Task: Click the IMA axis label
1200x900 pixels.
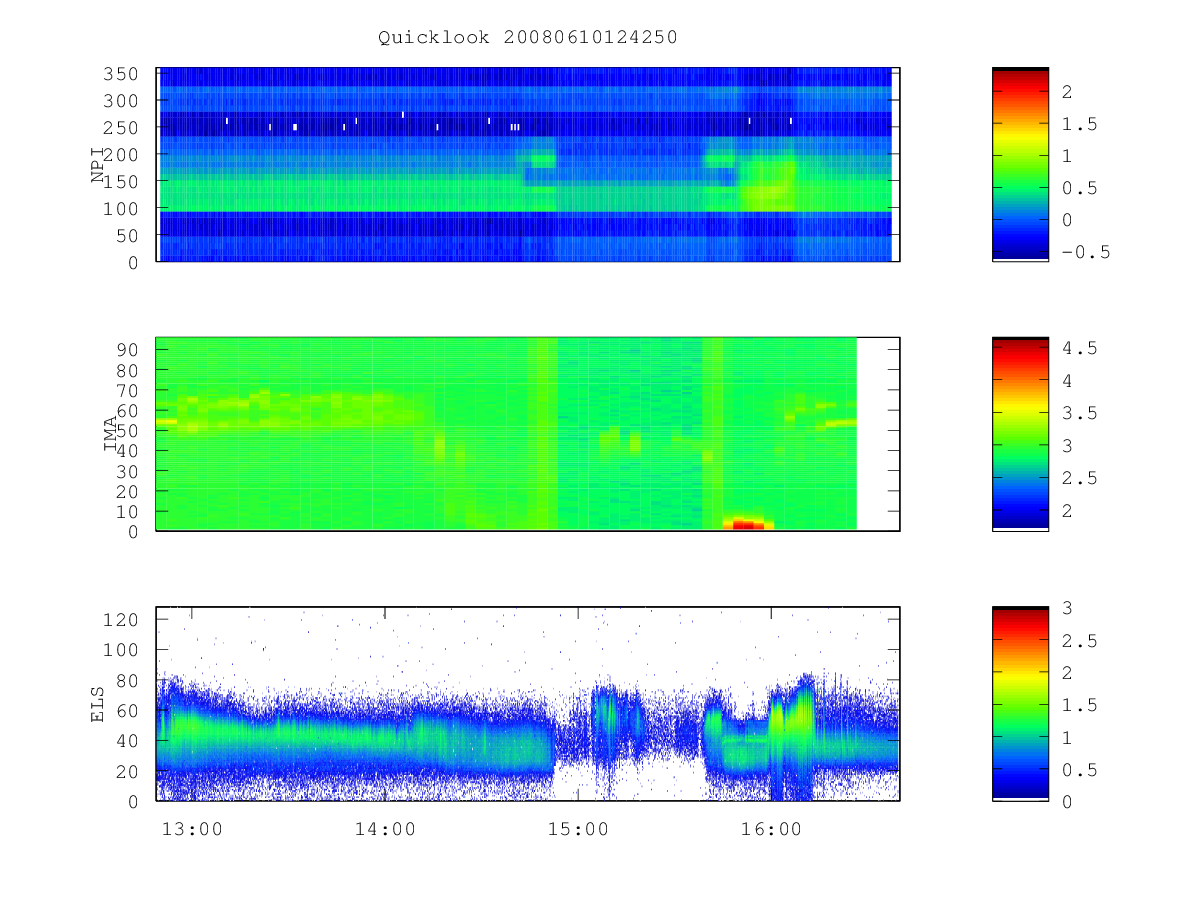Action: 110,434
